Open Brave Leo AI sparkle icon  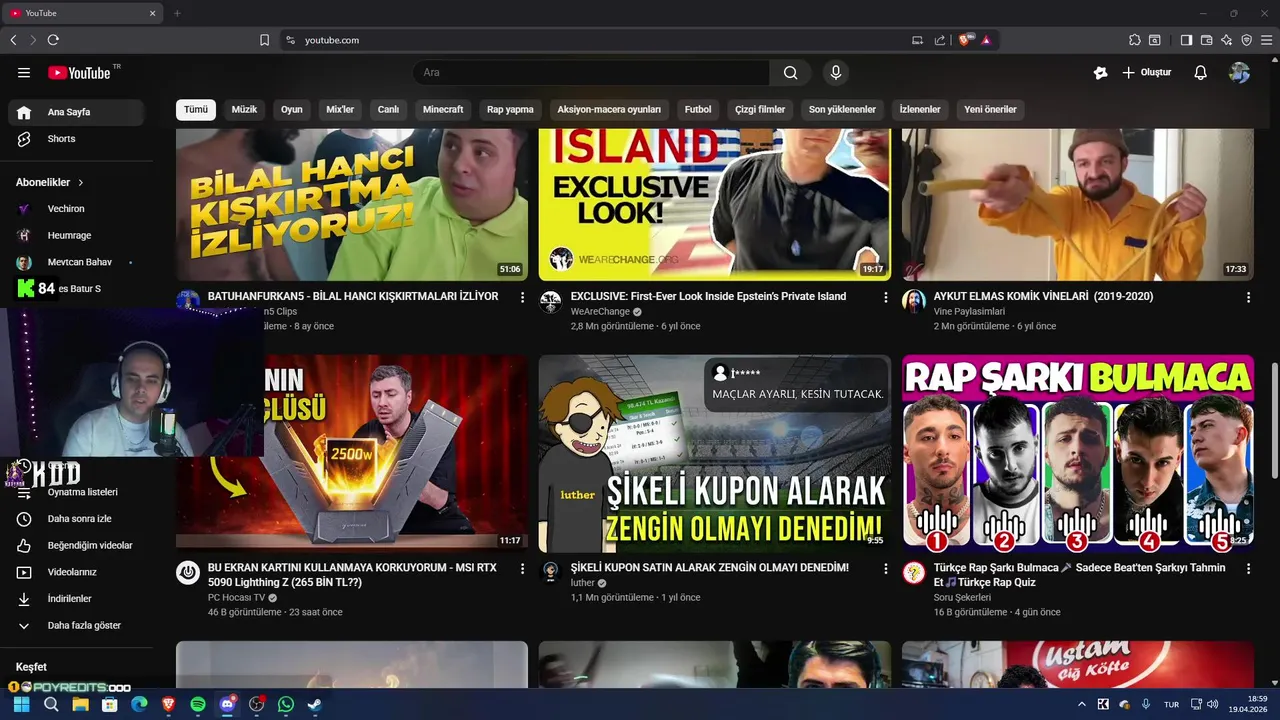point(1226,40)
